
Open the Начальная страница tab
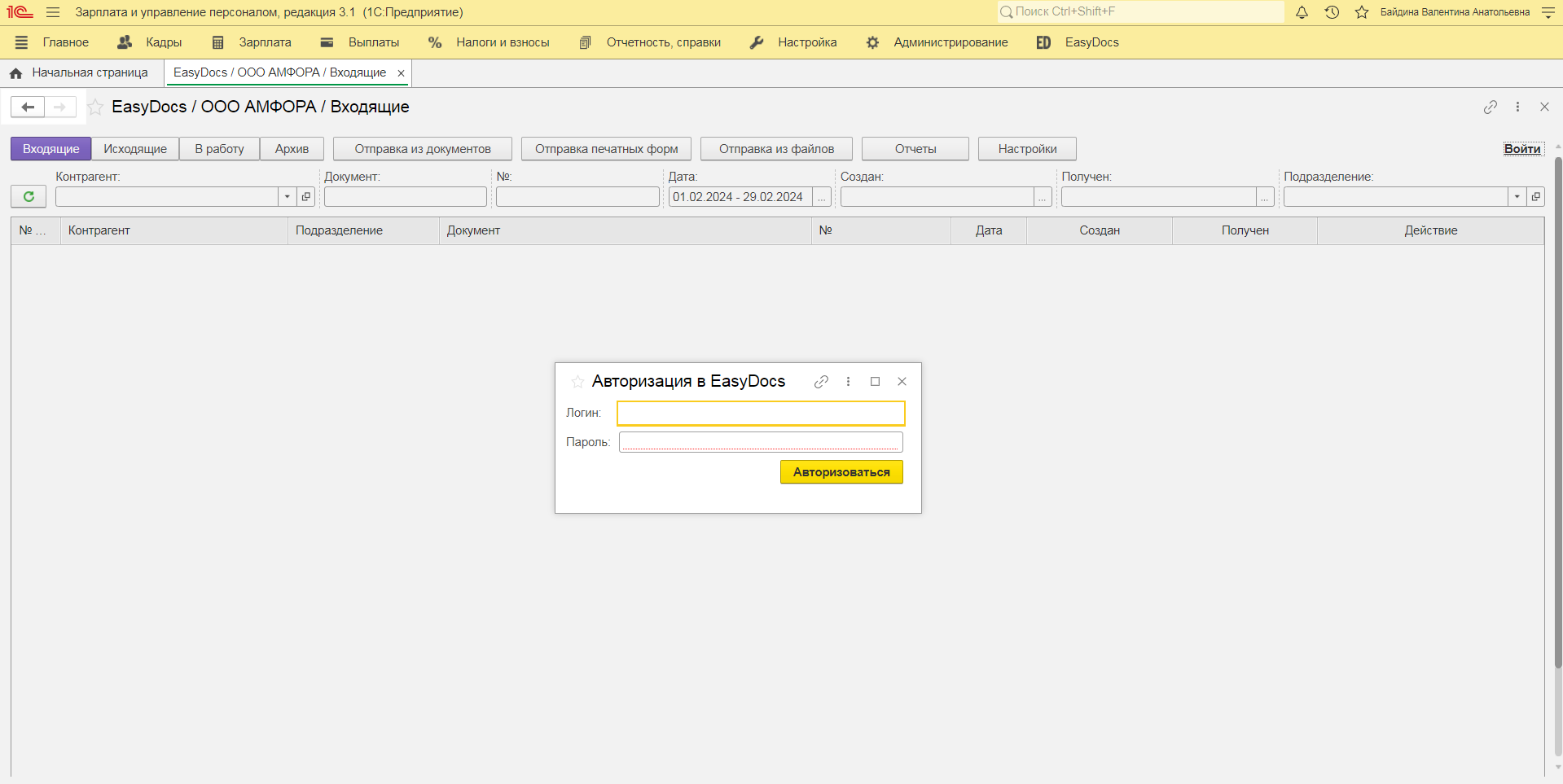tap(90, 72)
